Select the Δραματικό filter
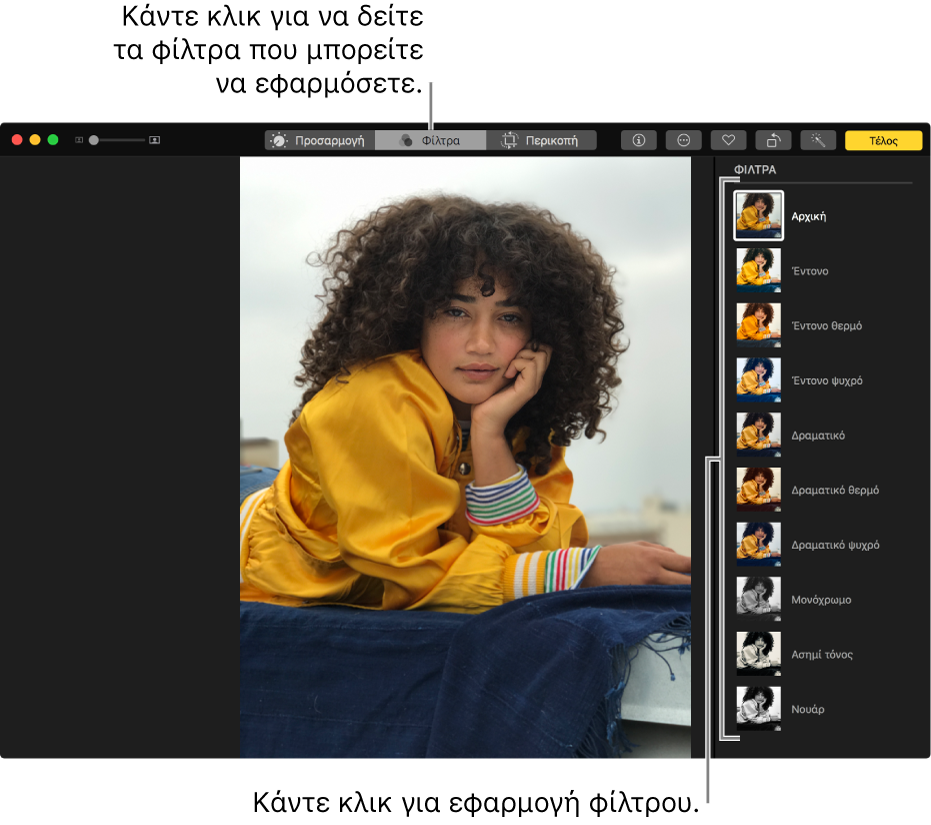The image size is (931, 825). point(758,436)
